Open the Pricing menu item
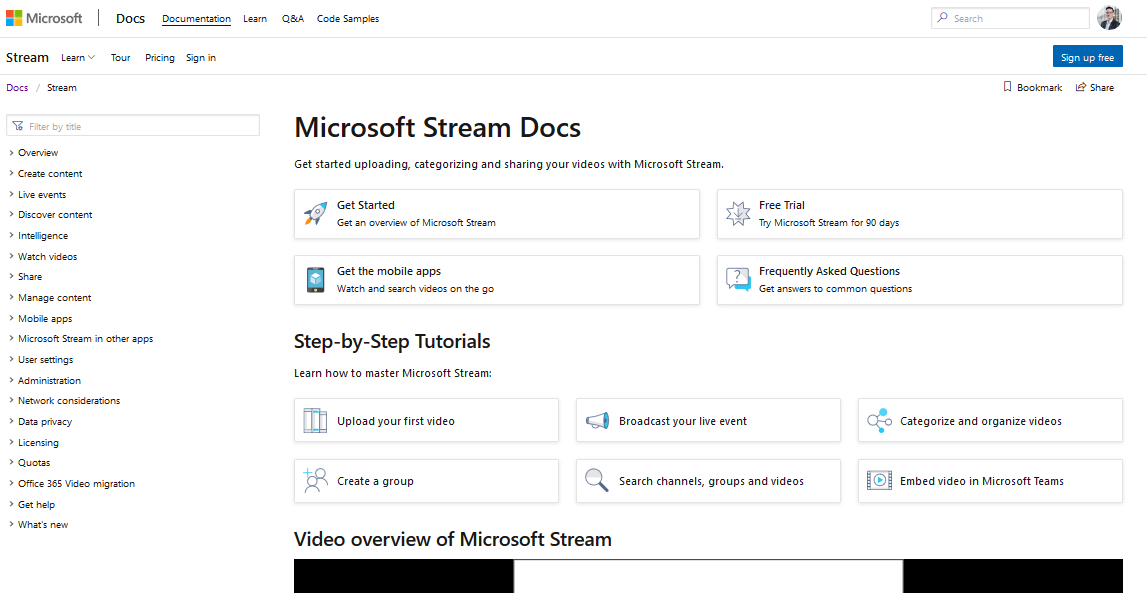Image resolution: width=1147 pixels, height=593 pixels. 159,58
